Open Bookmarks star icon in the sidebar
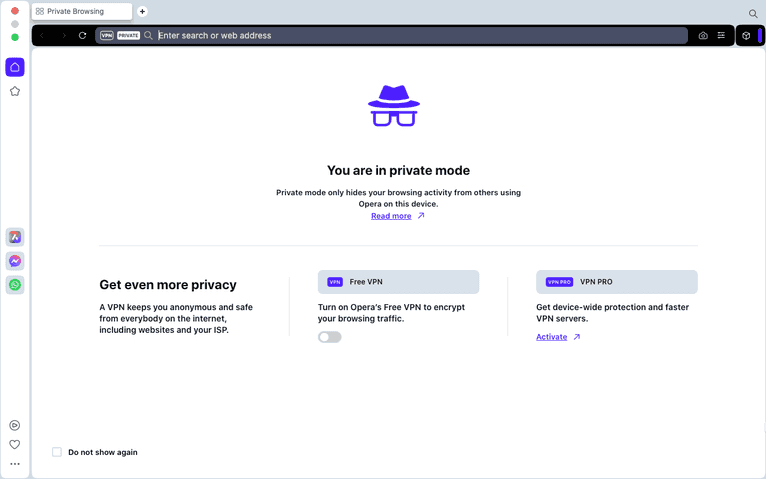Viewport: 766px width, 479px height. tap(15, 91)
